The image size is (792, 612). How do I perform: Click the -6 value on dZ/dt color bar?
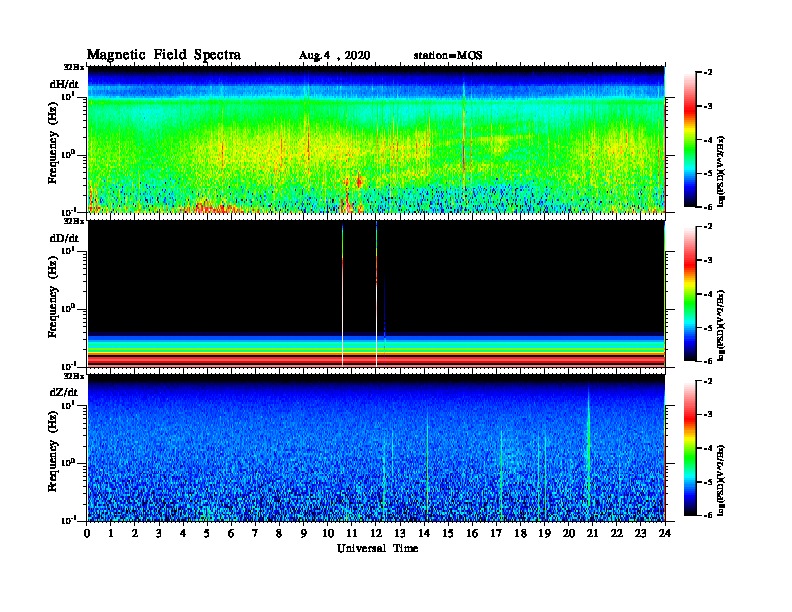708,515
